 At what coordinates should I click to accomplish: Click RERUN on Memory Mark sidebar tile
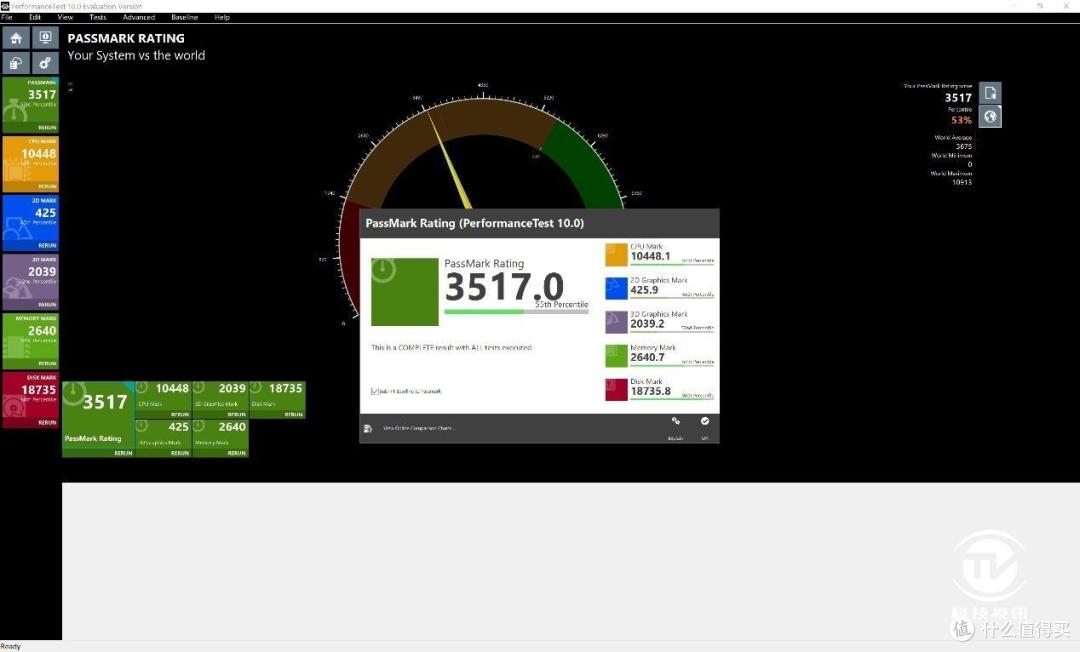click(48, 364)
